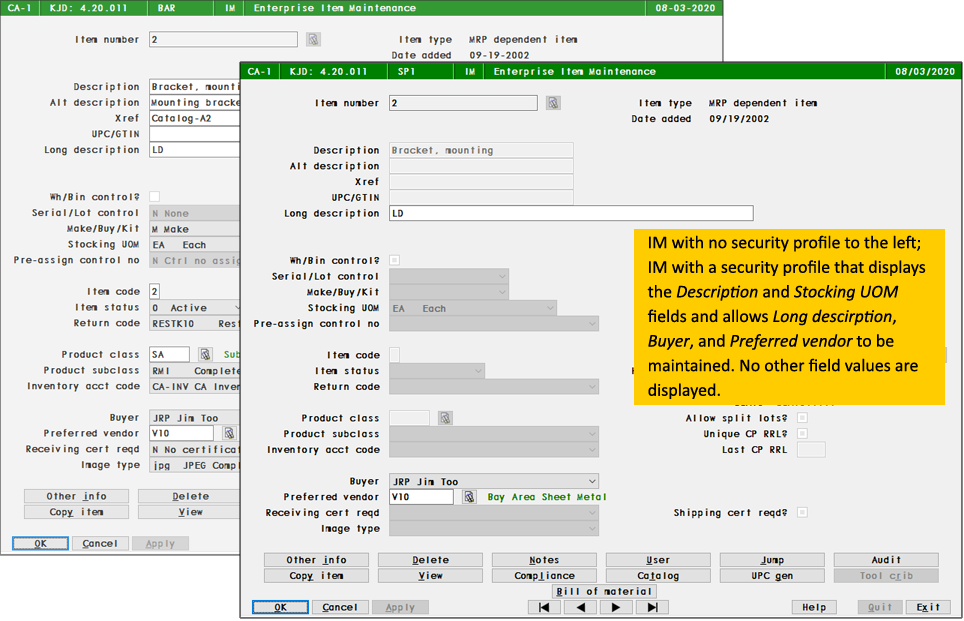Click Product class field in back window
Image resolution: width=964 pixels, height=621 pixels.
170,355
